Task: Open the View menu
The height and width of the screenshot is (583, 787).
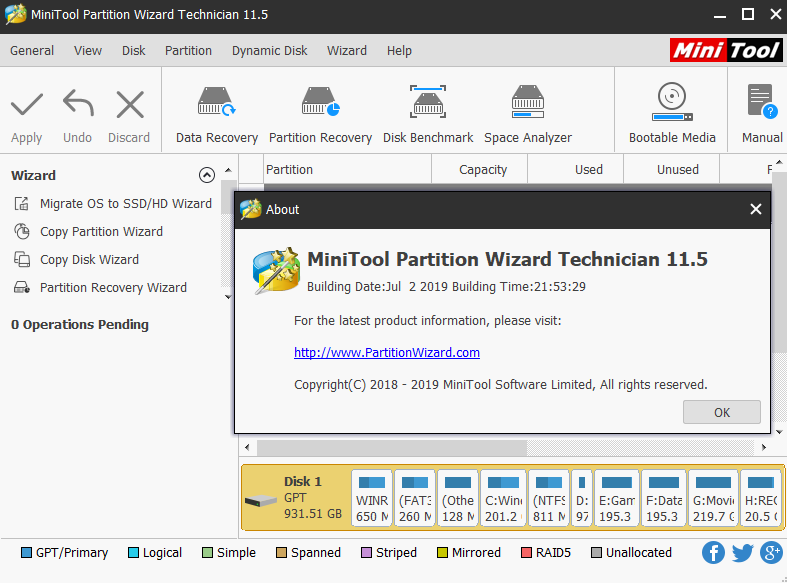Action: point(88,51)
